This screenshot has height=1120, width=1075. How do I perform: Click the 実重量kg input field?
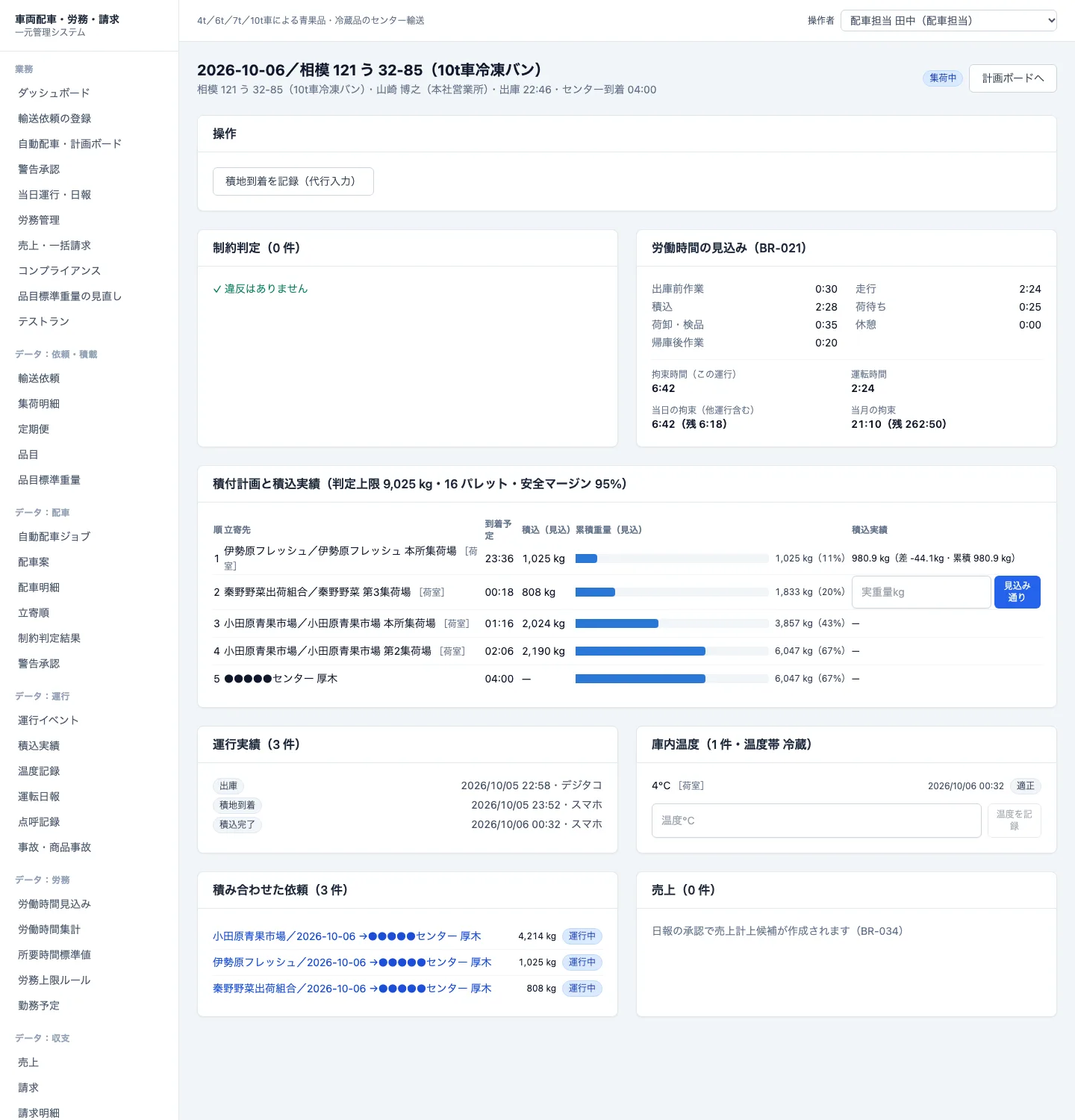point(921,592)
